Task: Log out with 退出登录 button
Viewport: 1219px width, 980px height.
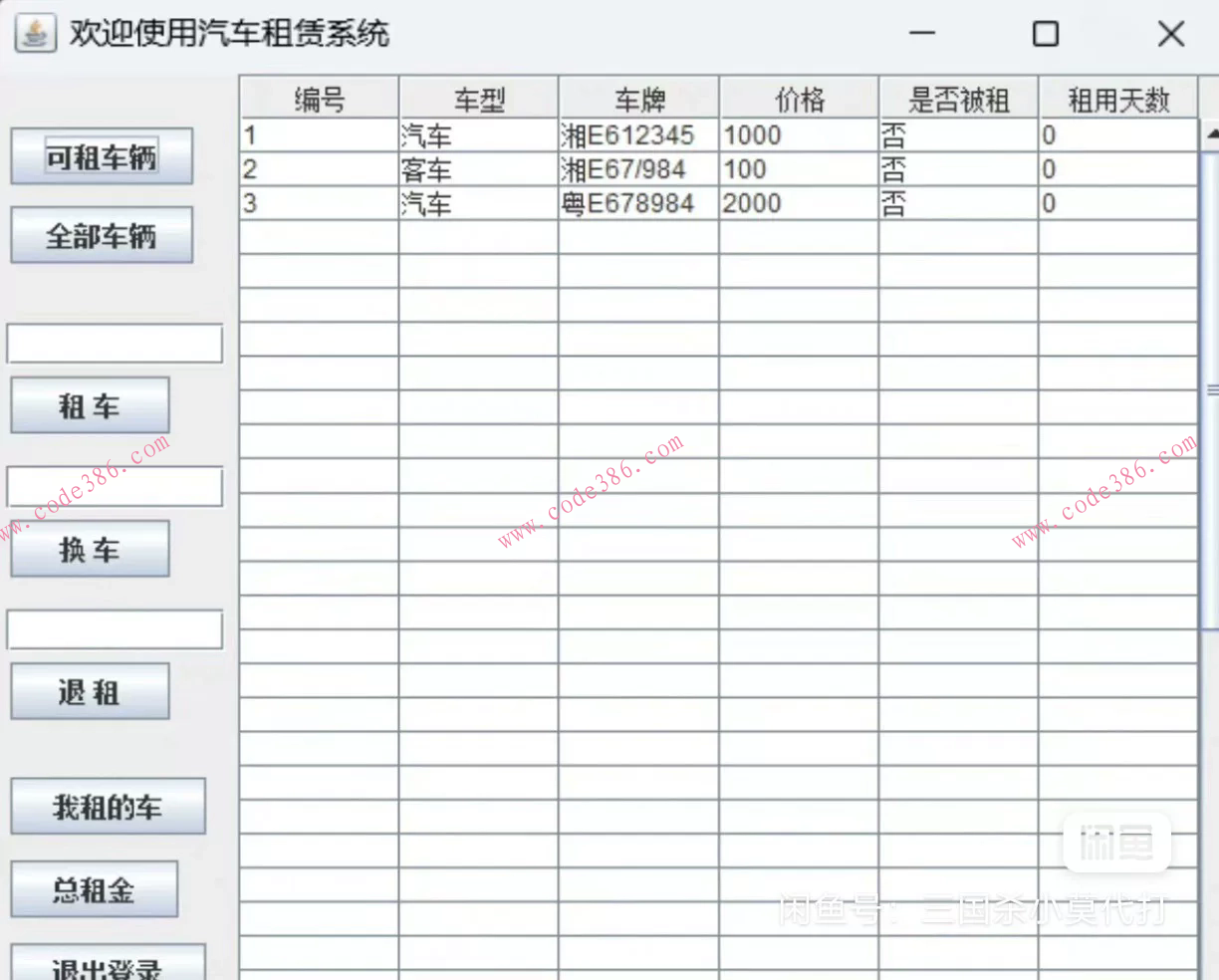Action: tap(108, 963)
